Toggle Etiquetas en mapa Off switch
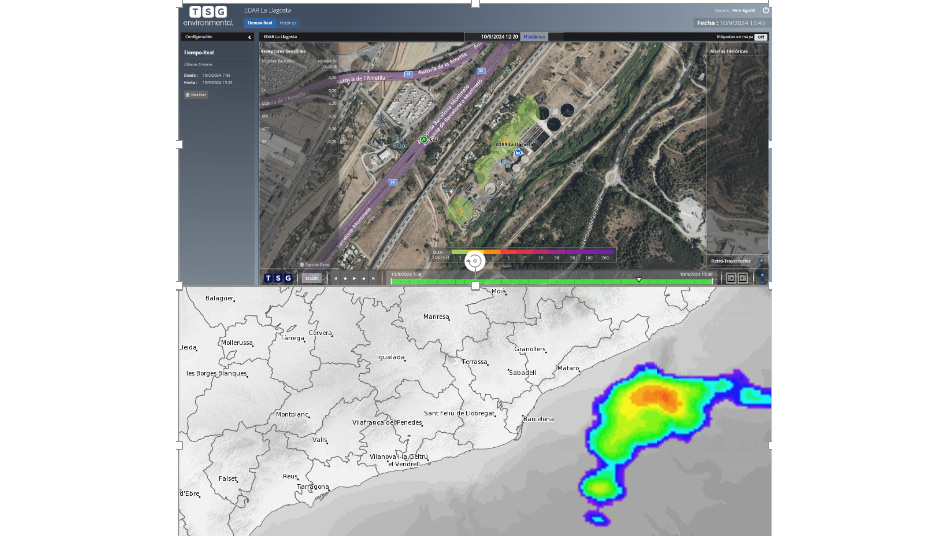Image resolution: width=948 pixels, height=536 pixels. pyautogui.click(x=760, y=37)
